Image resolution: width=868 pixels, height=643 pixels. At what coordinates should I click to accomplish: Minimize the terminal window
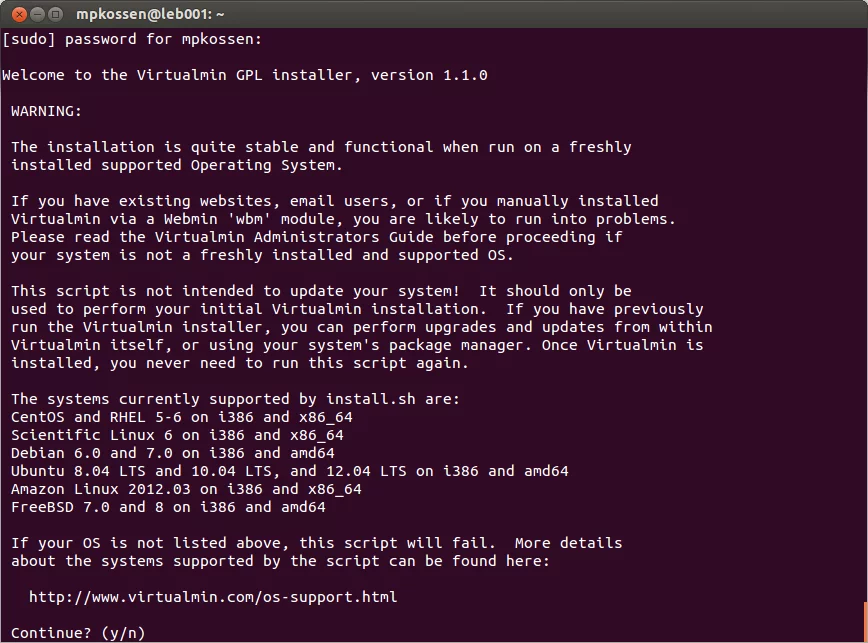tap(37, 14)
